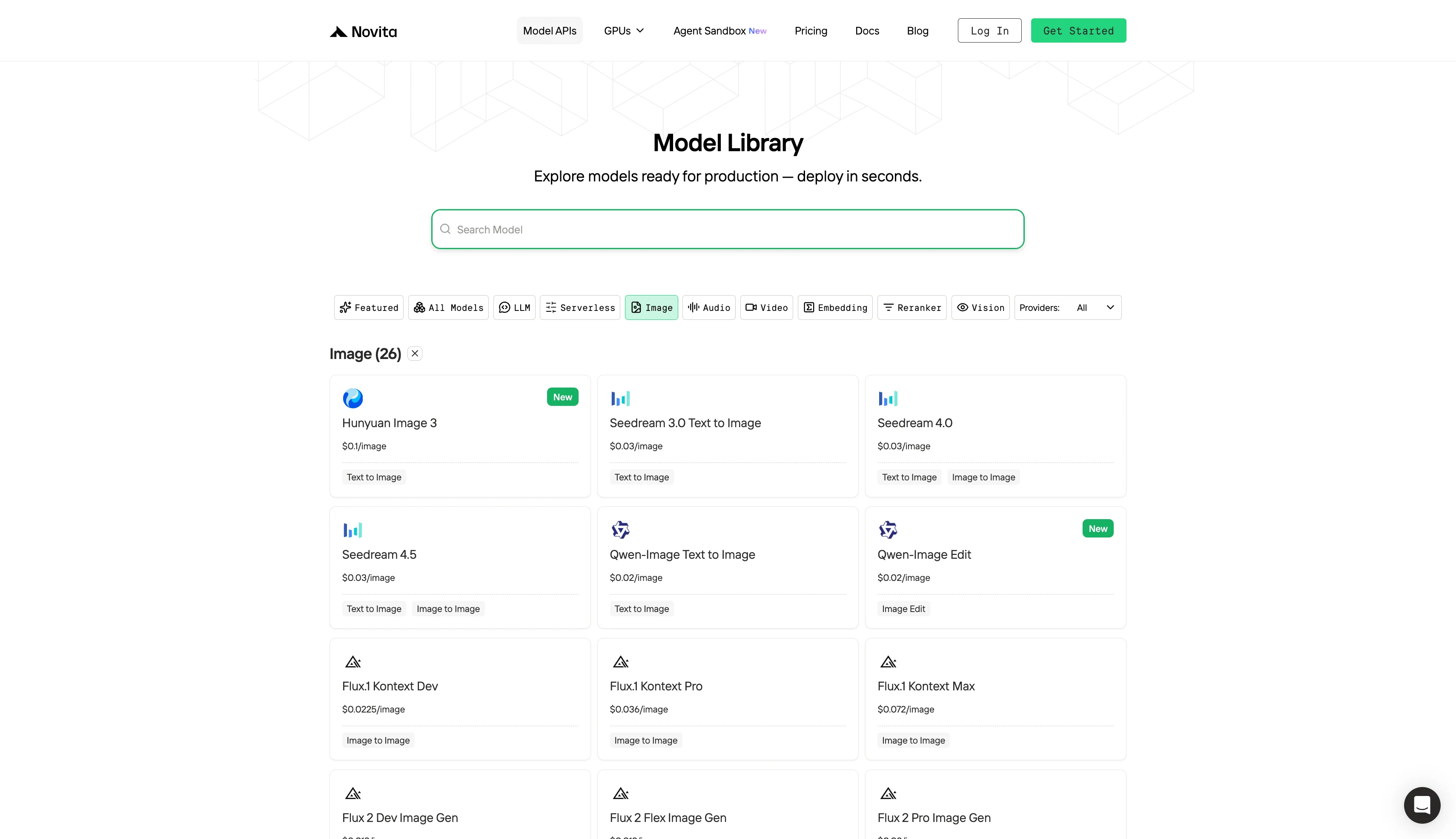Open the Seedream 4.5 model card
Screen dimensions: 1456x839
pos(460,568)
